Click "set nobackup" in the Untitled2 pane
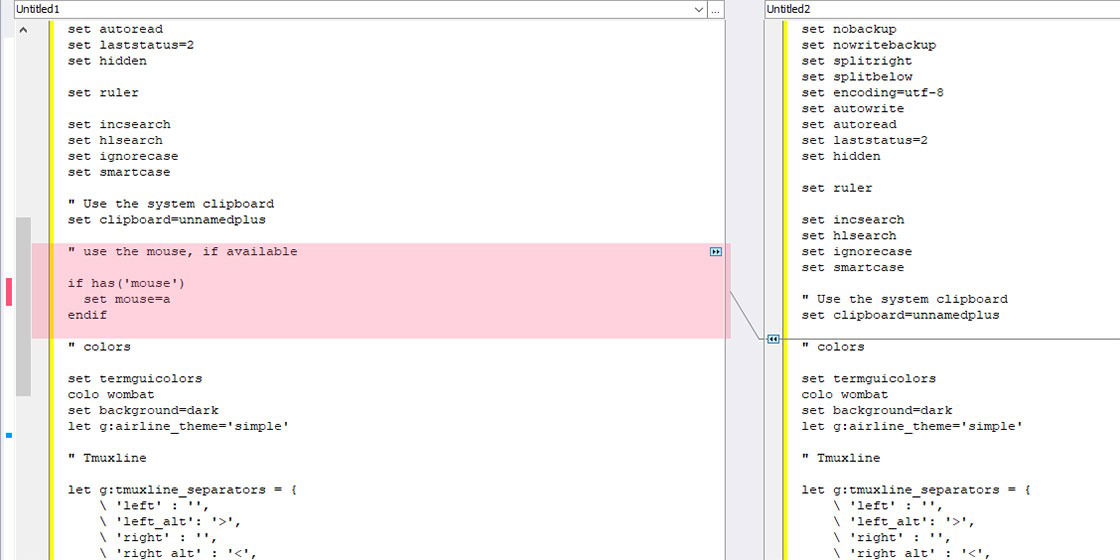This screenshot has height=560, width=1120. (x=849, y=29)
